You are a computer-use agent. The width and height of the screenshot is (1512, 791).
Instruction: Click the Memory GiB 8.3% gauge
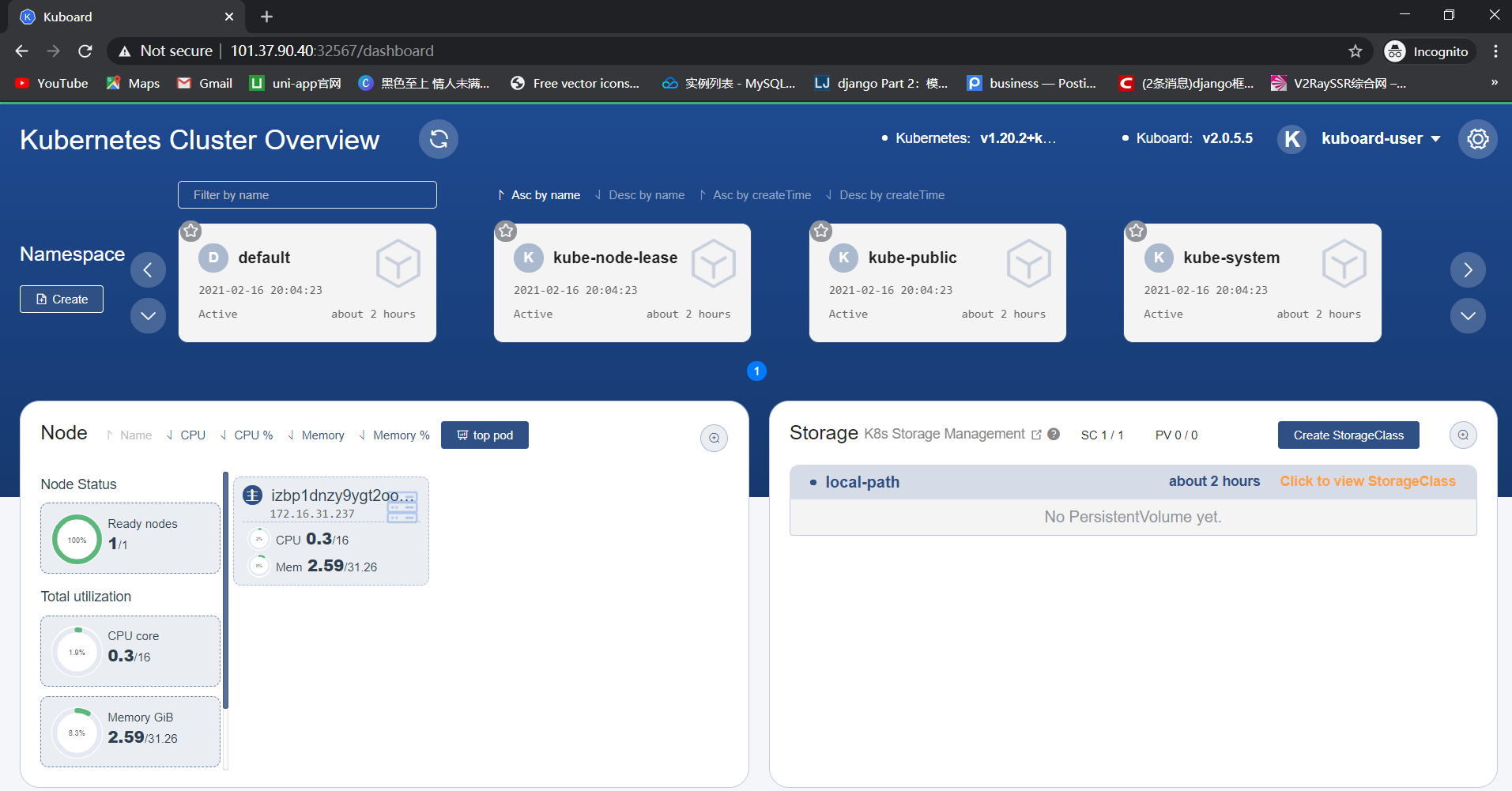pyautogui.click(x=77, y=733)
